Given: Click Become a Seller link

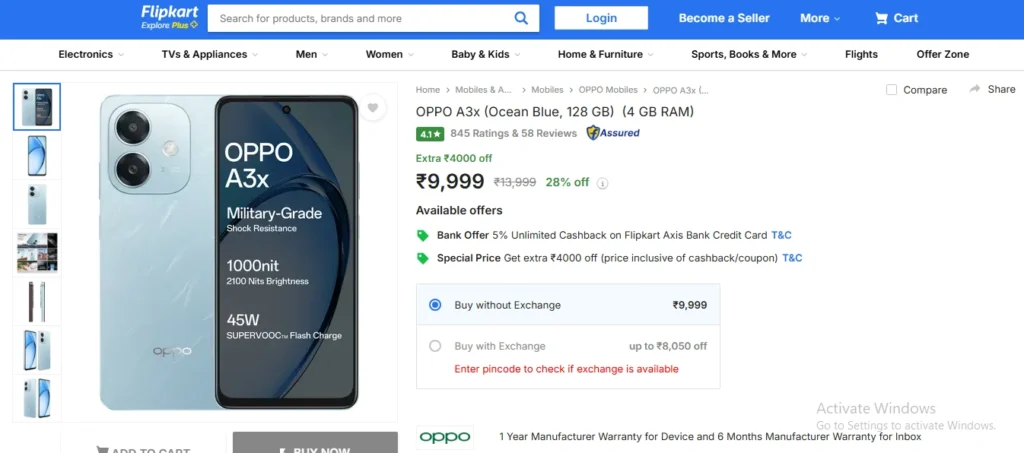Looking at the screenshot, I should (724, 18).
